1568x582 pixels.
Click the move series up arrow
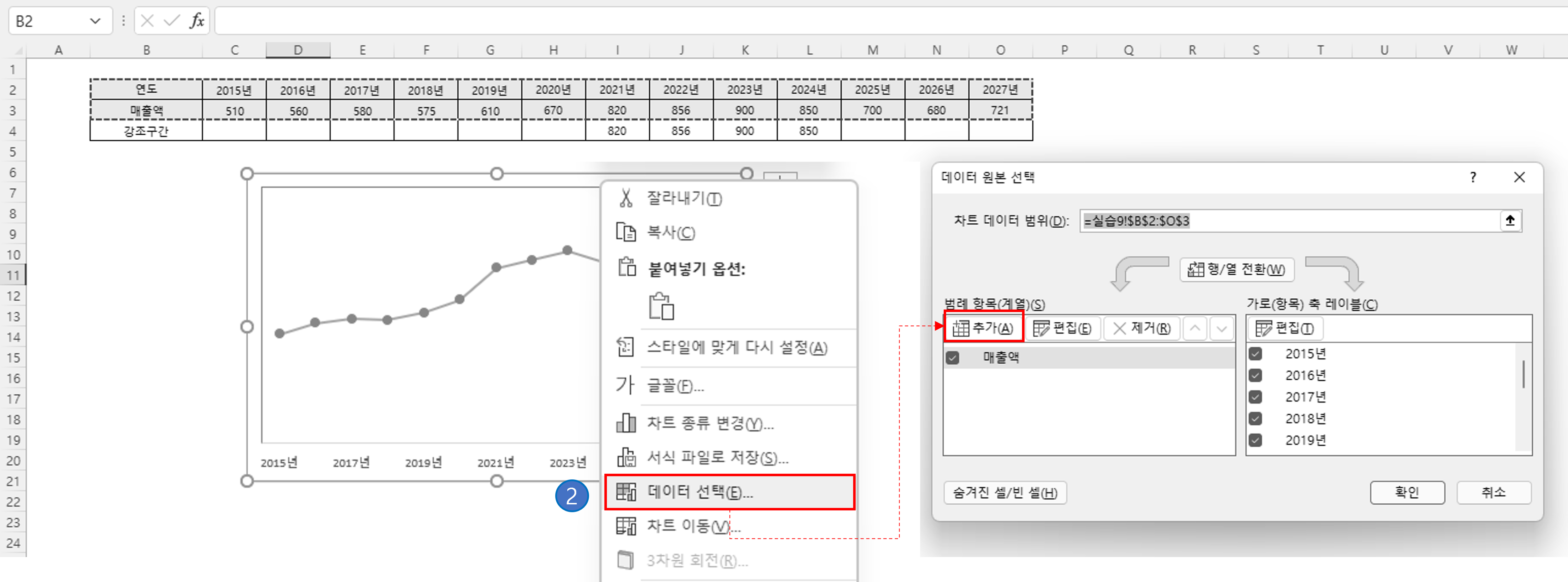(x=1195, y=328)
